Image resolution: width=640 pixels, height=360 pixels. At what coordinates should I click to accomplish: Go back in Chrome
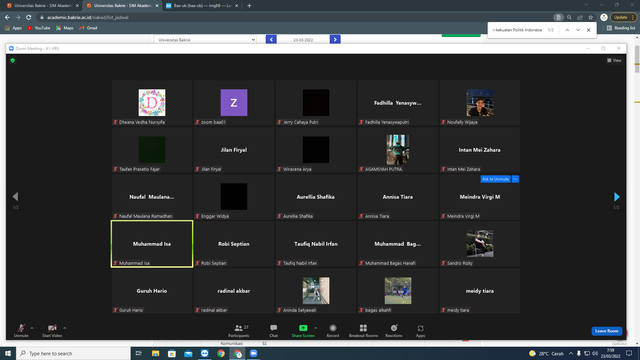7,18
